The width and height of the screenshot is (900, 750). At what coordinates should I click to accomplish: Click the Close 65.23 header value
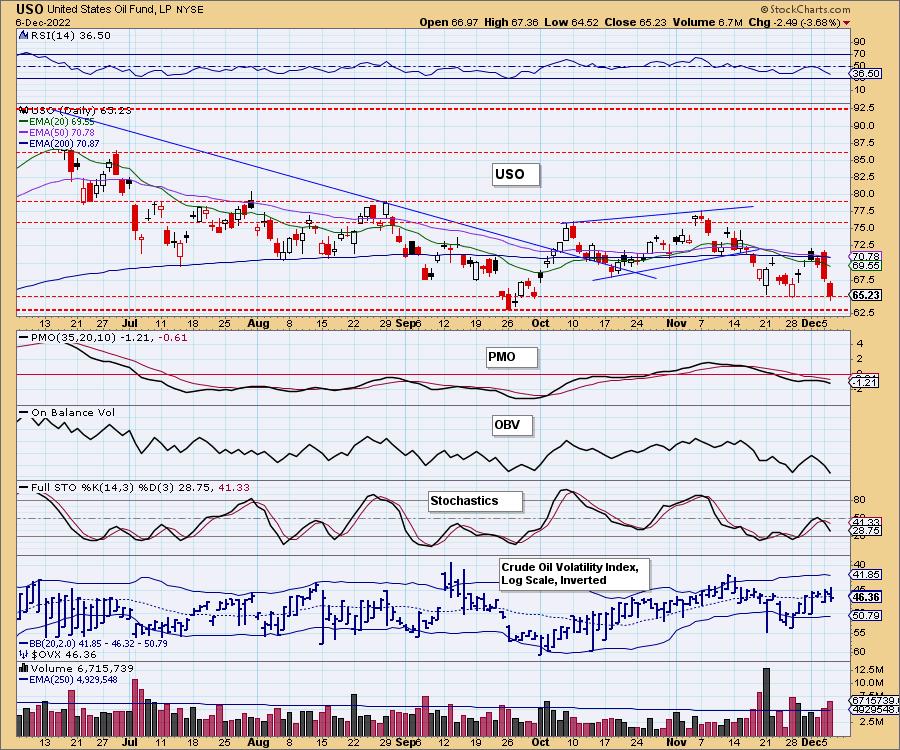pos(635,22)
